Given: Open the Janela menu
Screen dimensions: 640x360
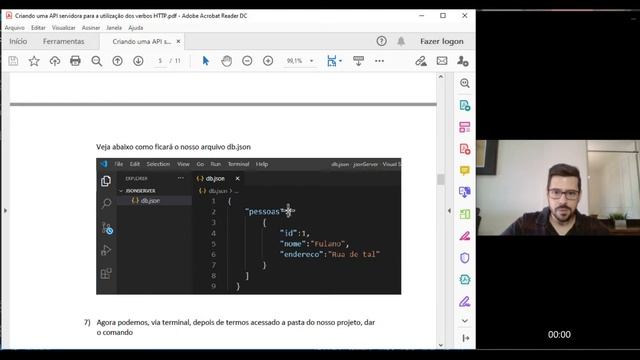Looking at the screenshot, I should tap(114, 28).
